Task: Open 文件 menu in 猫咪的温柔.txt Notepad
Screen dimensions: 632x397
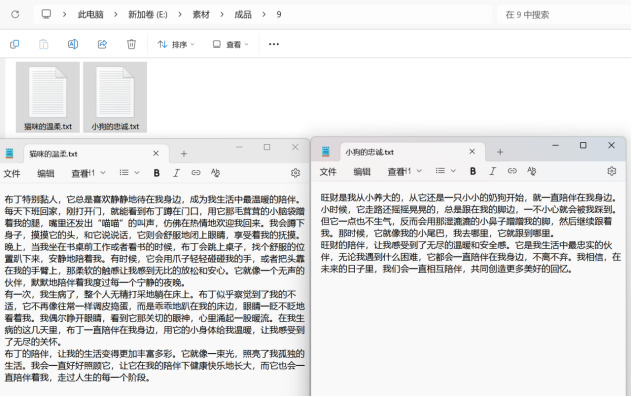Action: (12, 173)
